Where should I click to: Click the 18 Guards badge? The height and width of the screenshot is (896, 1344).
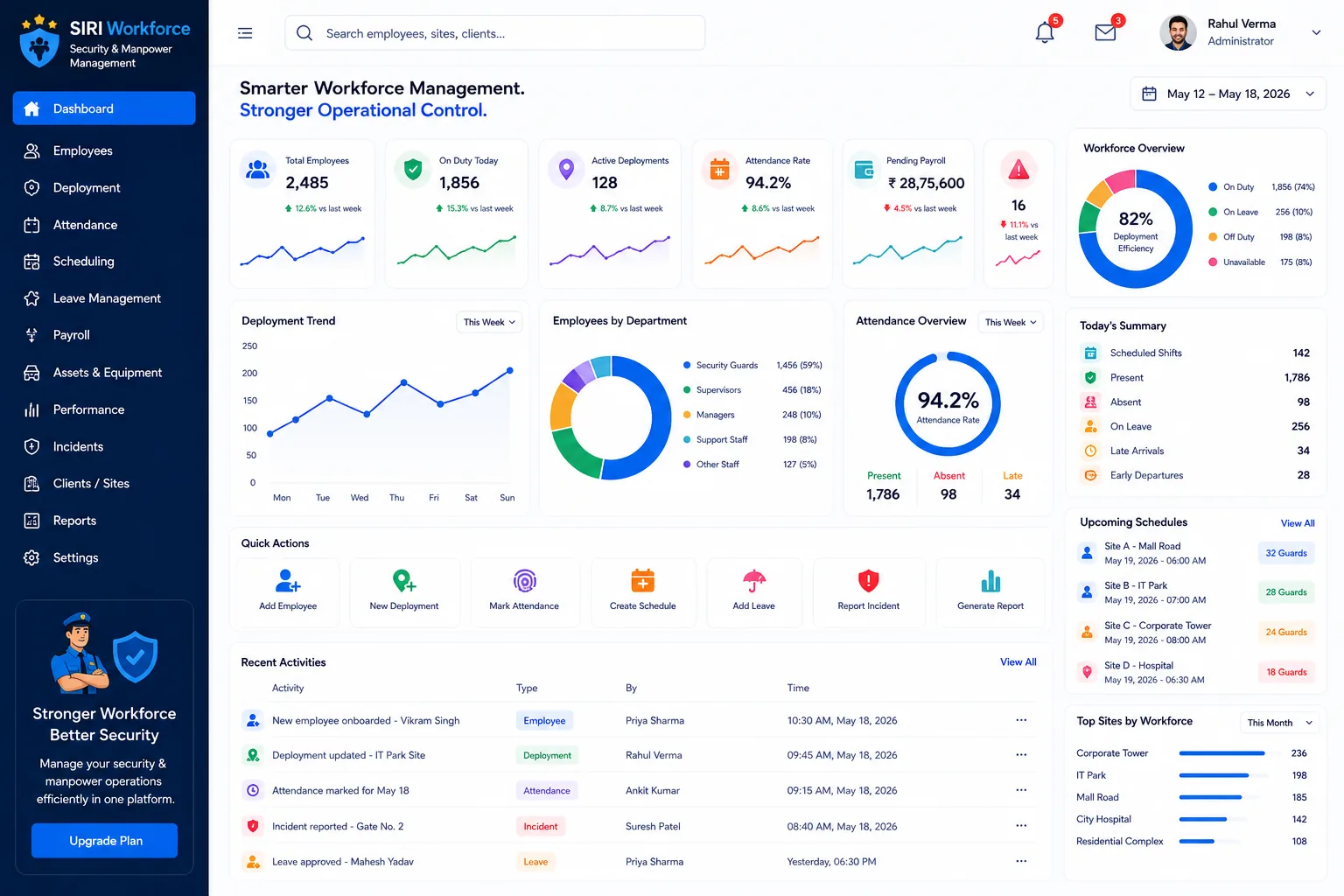[1286, 672]
